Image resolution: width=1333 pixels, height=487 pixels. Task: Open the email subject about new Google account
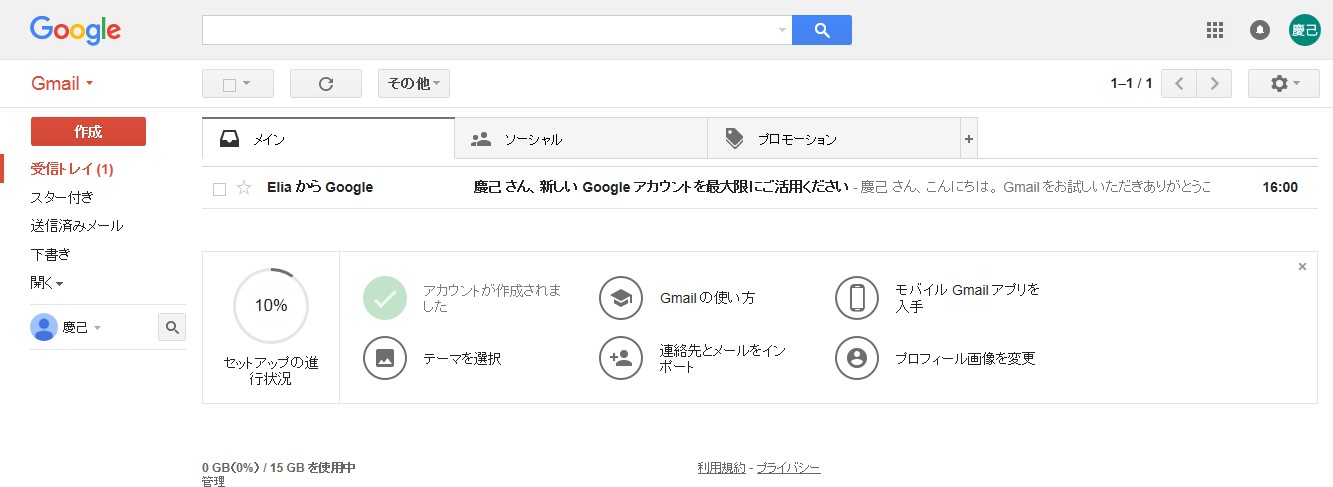(x=661, y=188)
